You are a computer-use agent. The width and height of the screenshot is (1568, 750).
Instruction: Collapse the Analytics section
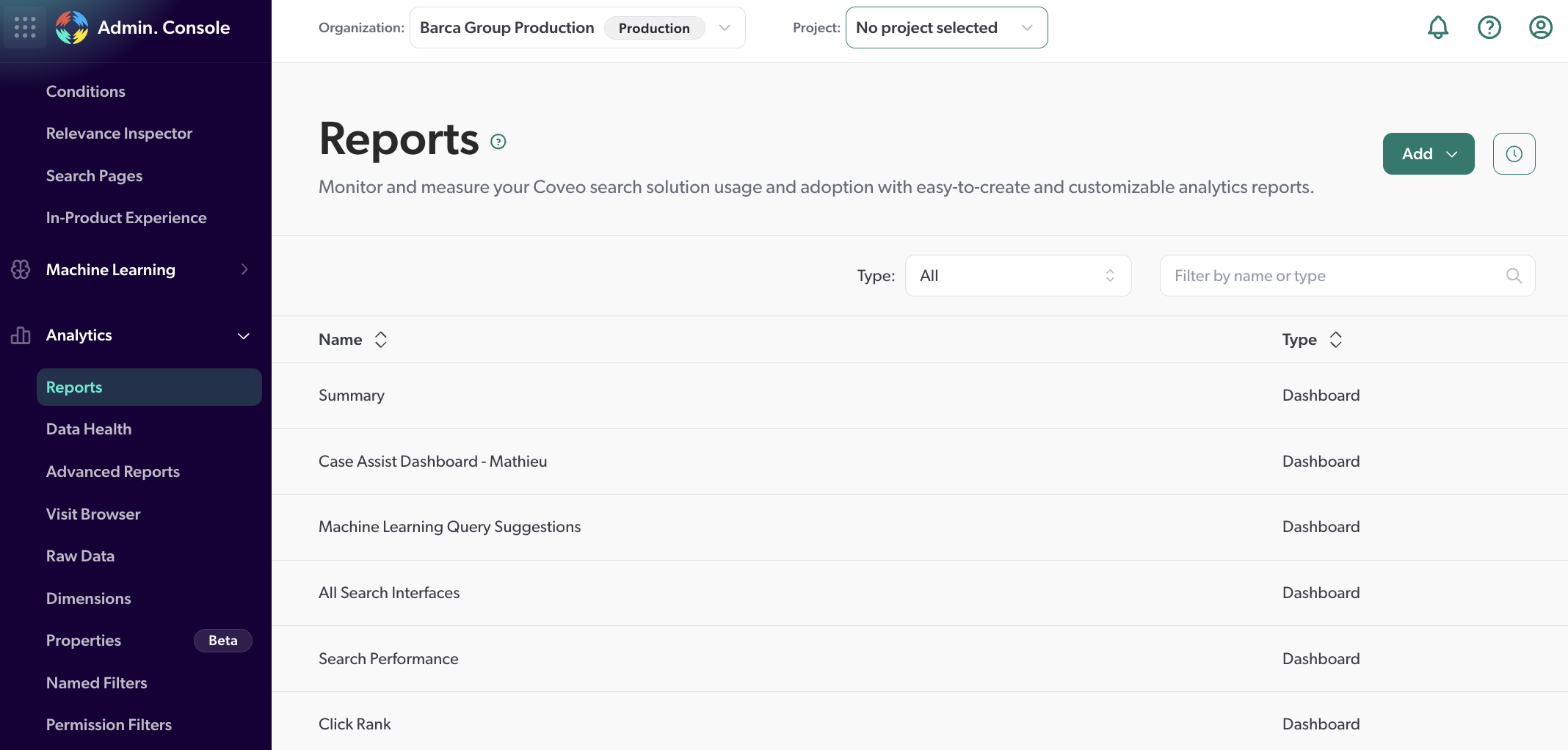pos(244,335)
